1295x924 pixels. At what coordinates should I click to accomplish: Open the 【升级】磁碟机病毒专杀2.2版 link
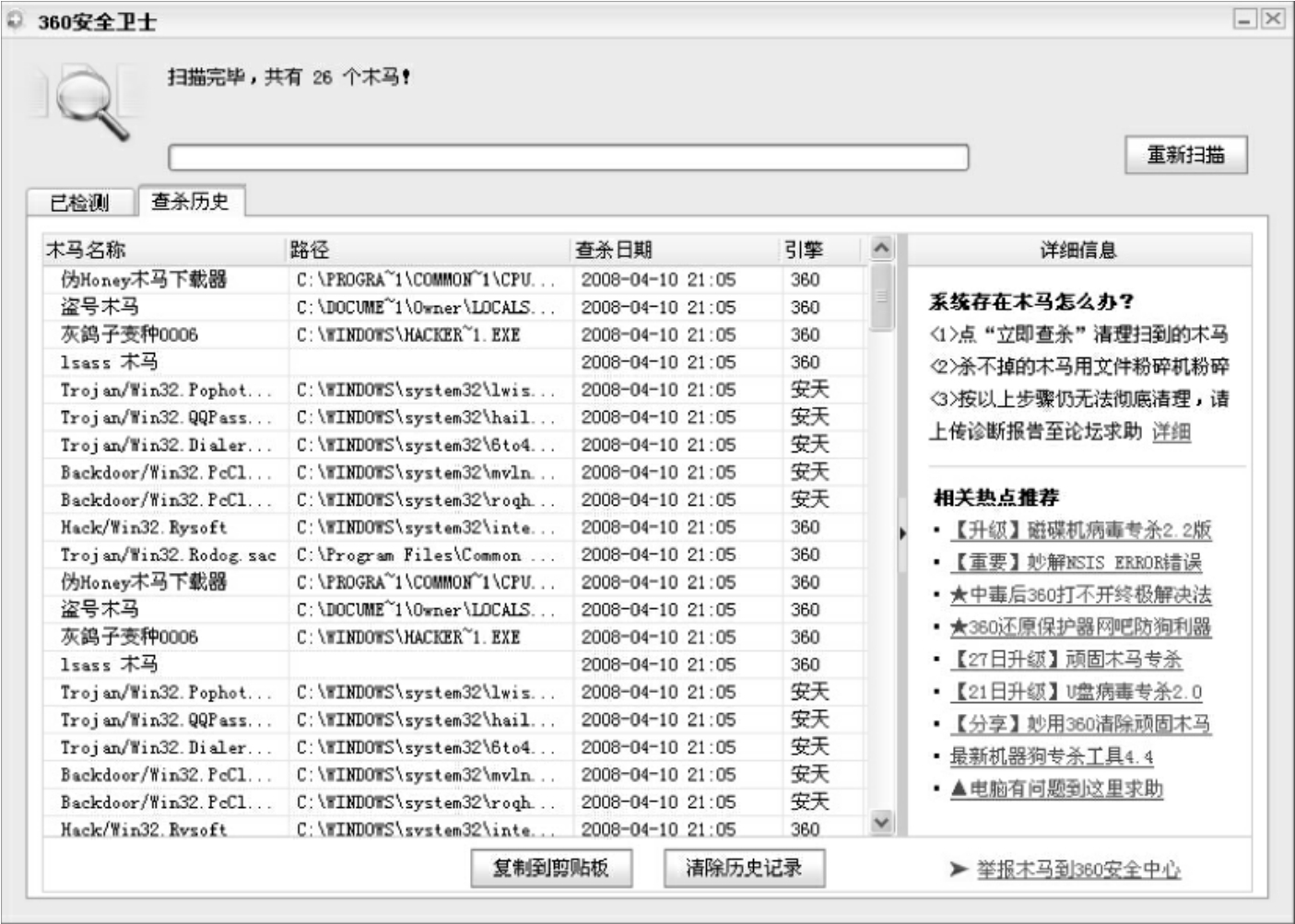pos(1080,531)
